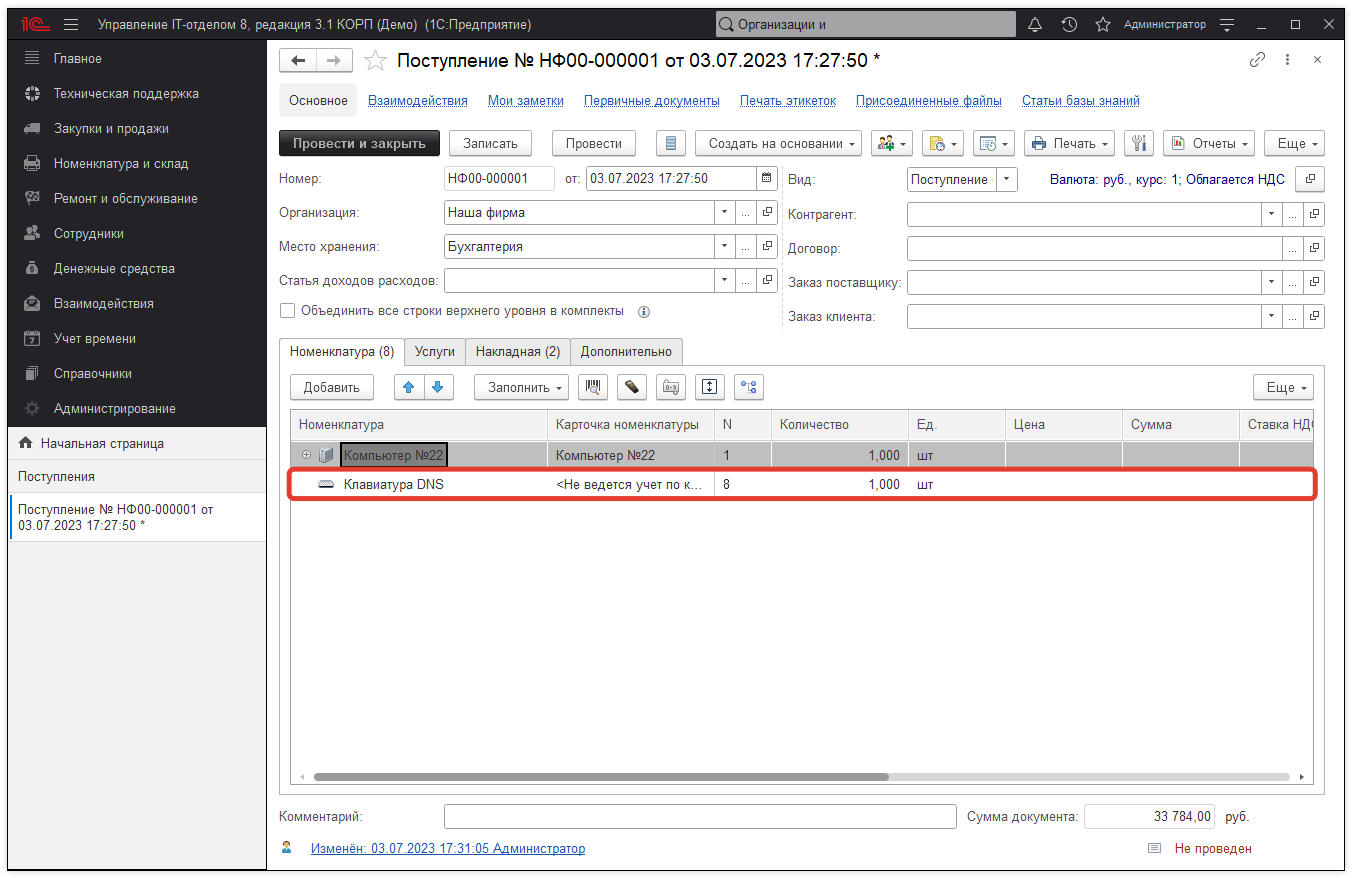Image resolution: width=1352 pixels, height=878 pixels.
Task: Open Номенклатура и склад in the sidebar
Action: 120,163
